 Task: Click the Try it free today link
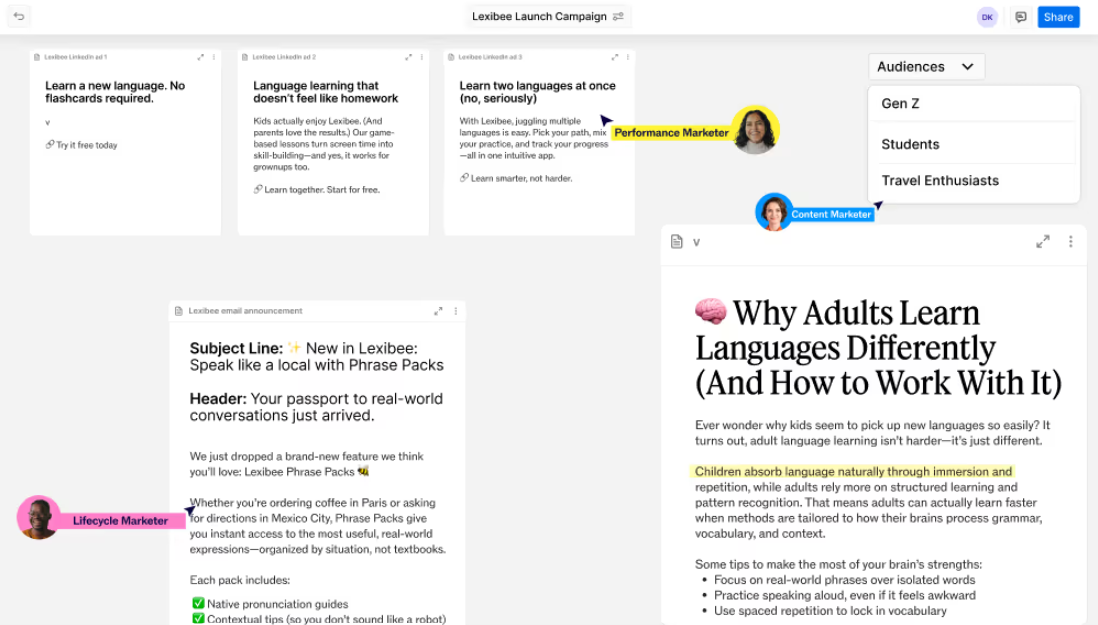pyautogui.click(x=81, y=145)
